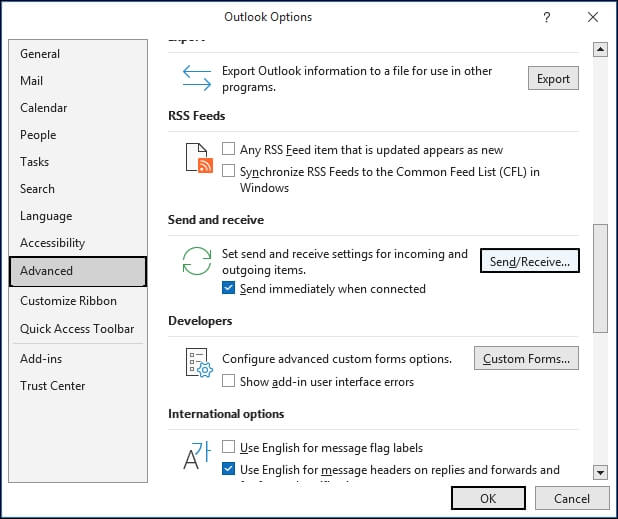Open the Custom Forms... dialog
Screen dimensions: 618x519
tap(526, 358)
